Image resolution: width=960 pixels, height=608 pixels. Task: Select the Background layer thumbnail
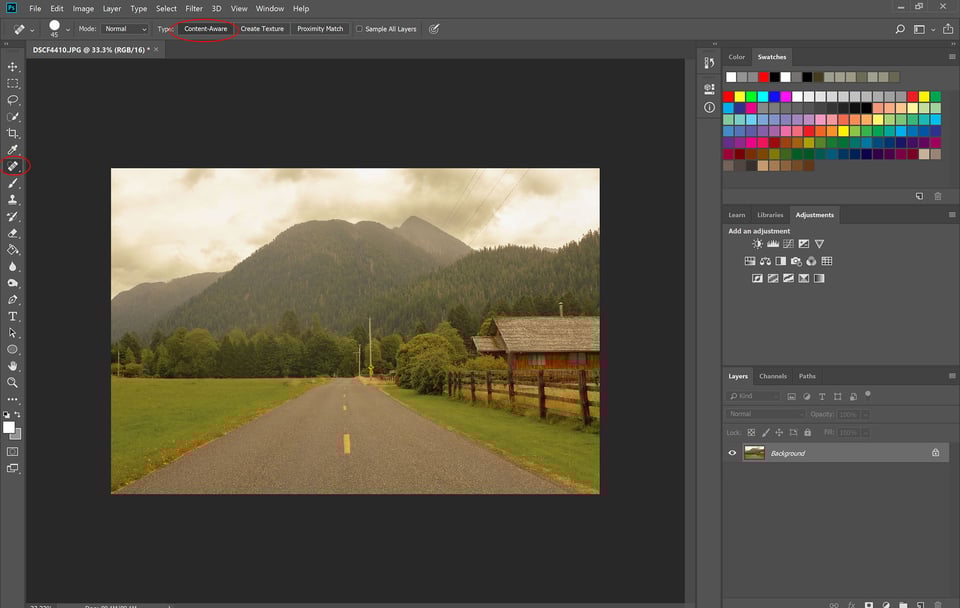754,453
